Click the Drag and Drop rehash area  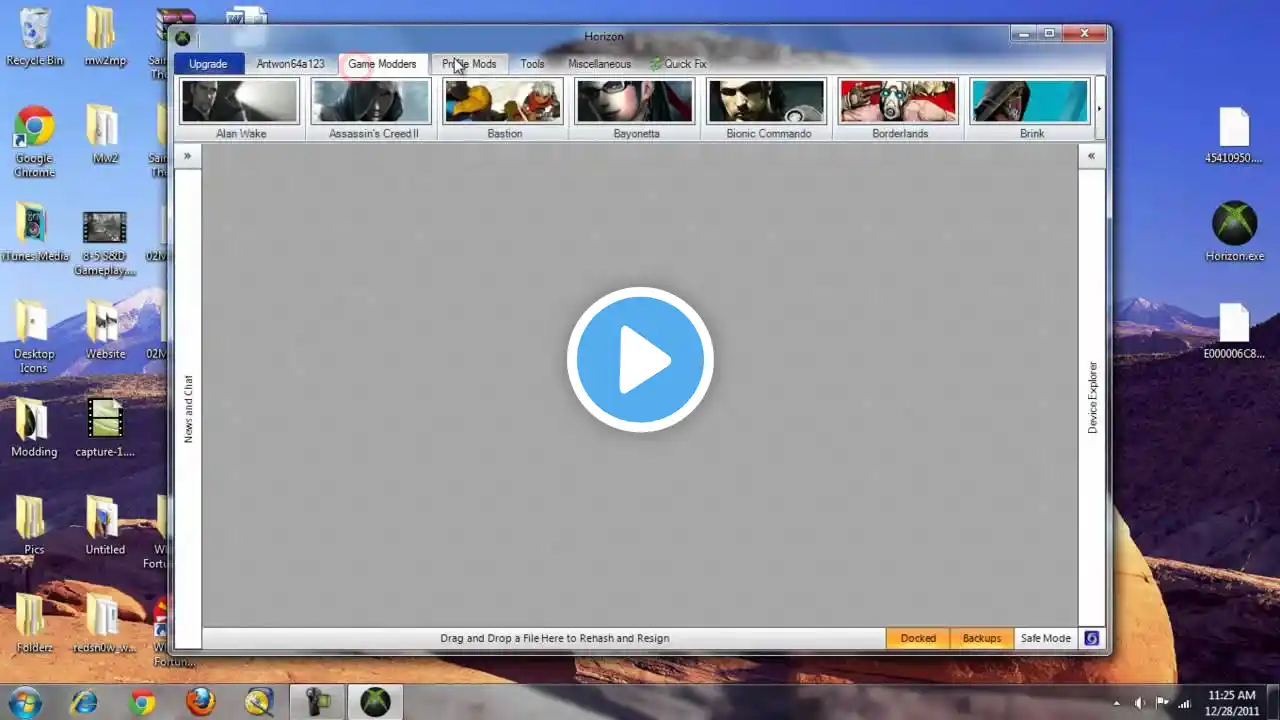554,638
